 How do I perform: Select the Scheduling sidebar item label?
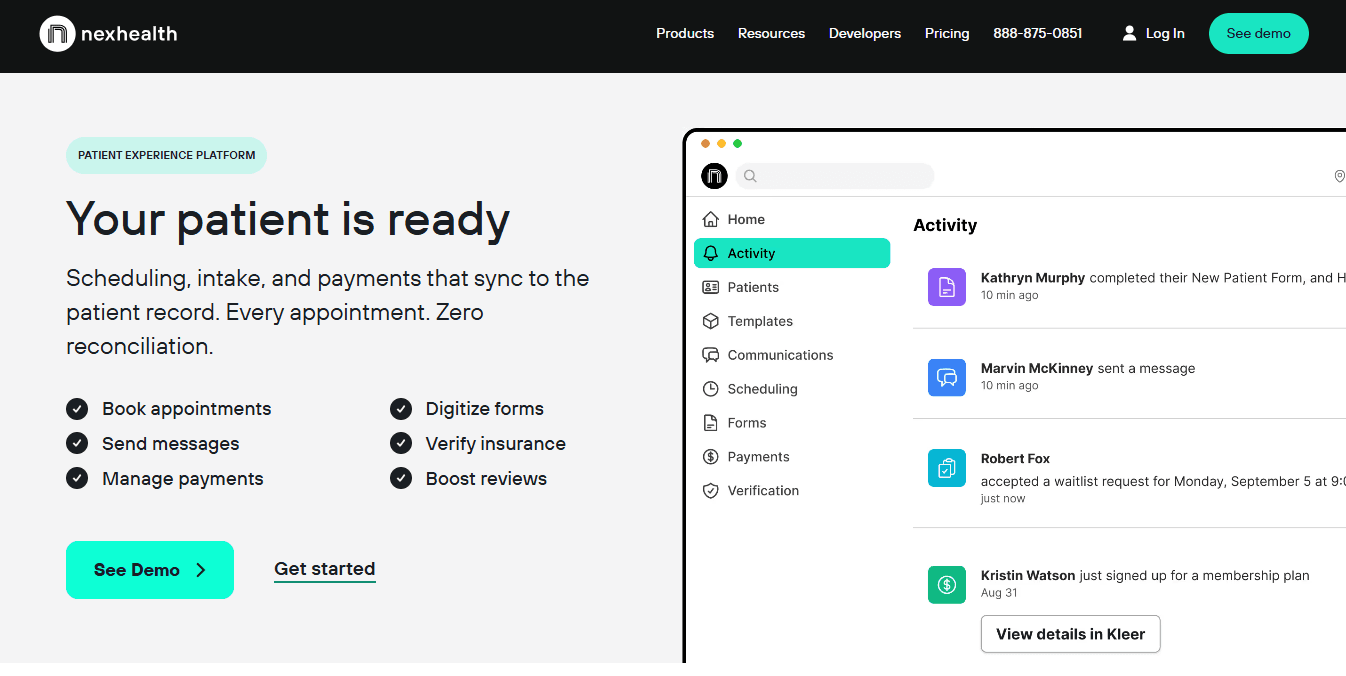[763, 389]
